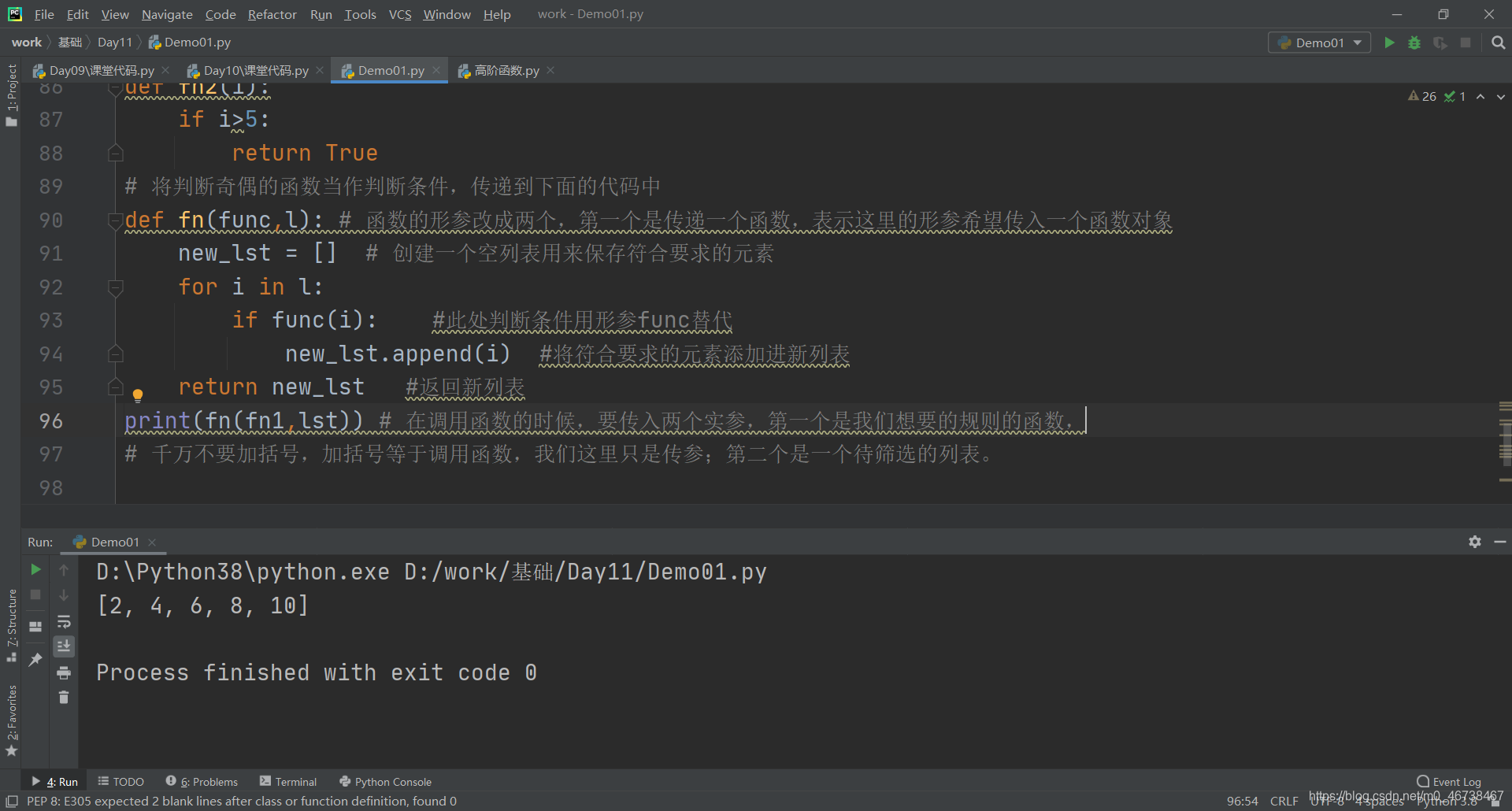
Task: Show intention lightbulb on line 95
Action: (138, 395)
